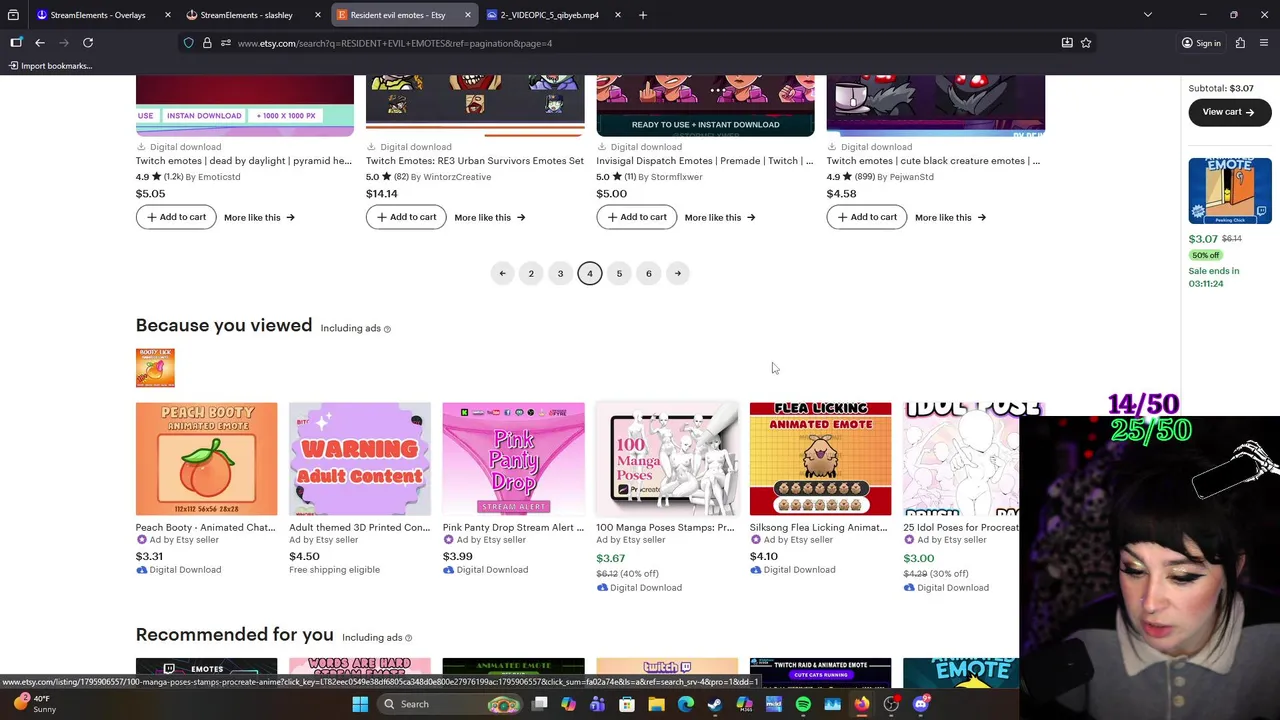1280x720 pixels.
Task: Click Twitch Emotes: RE3 Urban Survivors title
Action: click(x=475, y=161)
